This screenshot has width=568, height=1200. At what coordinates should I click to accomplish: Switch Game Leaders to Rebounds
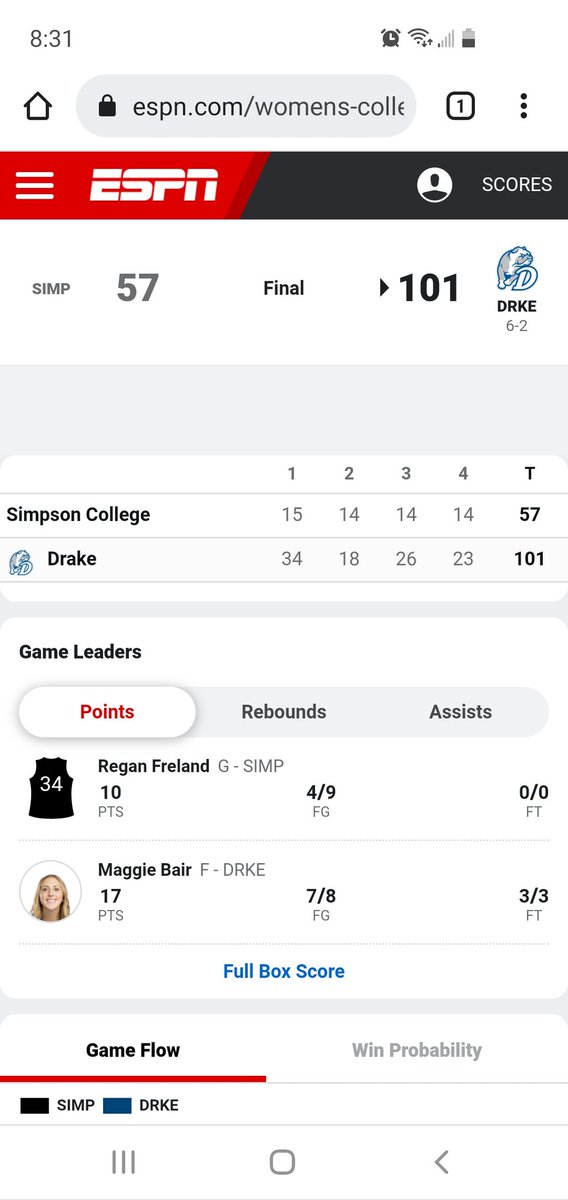284,712
